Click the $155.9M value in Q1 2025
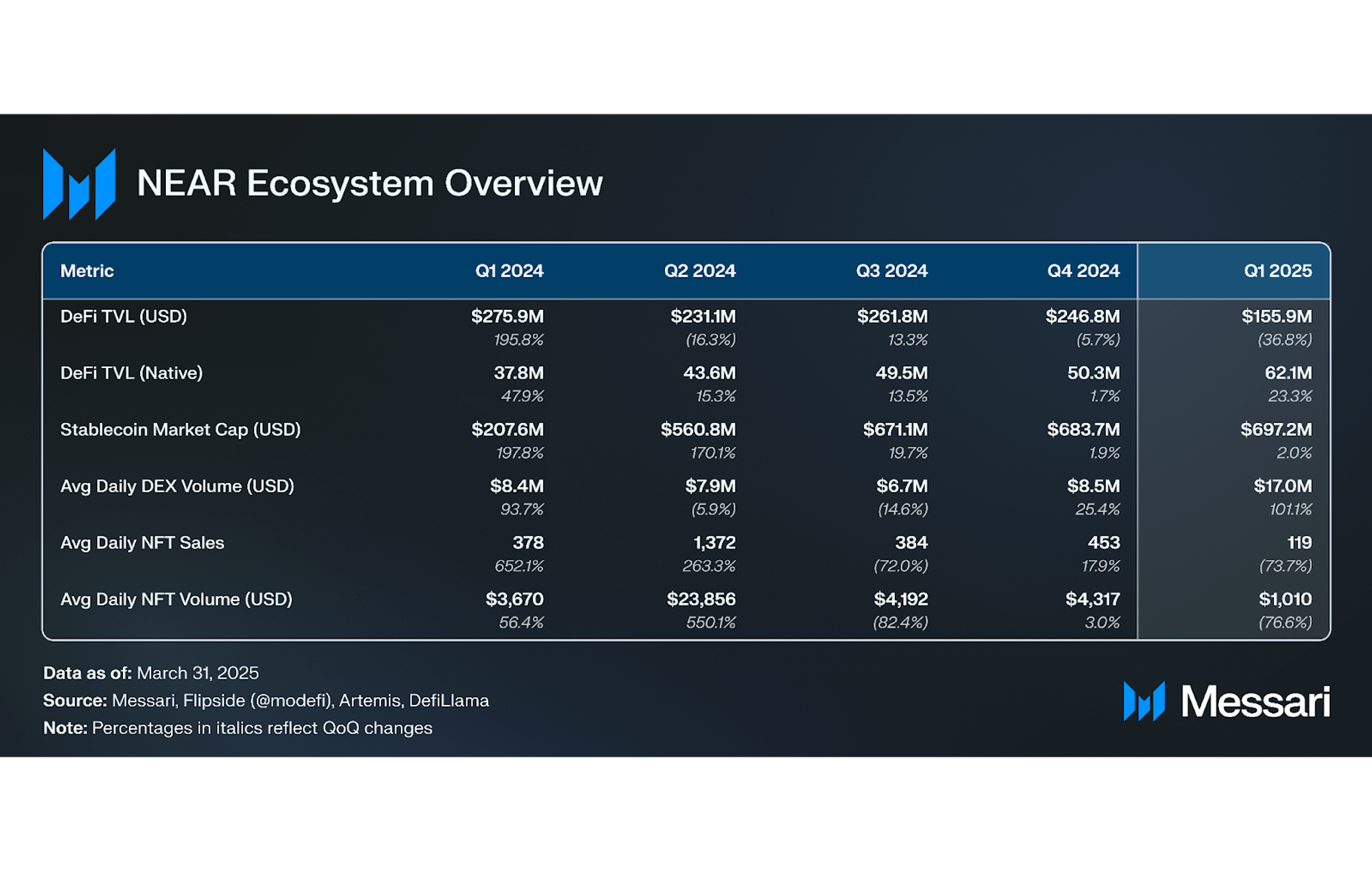The image size is (1372, 870). [1277, 316]
